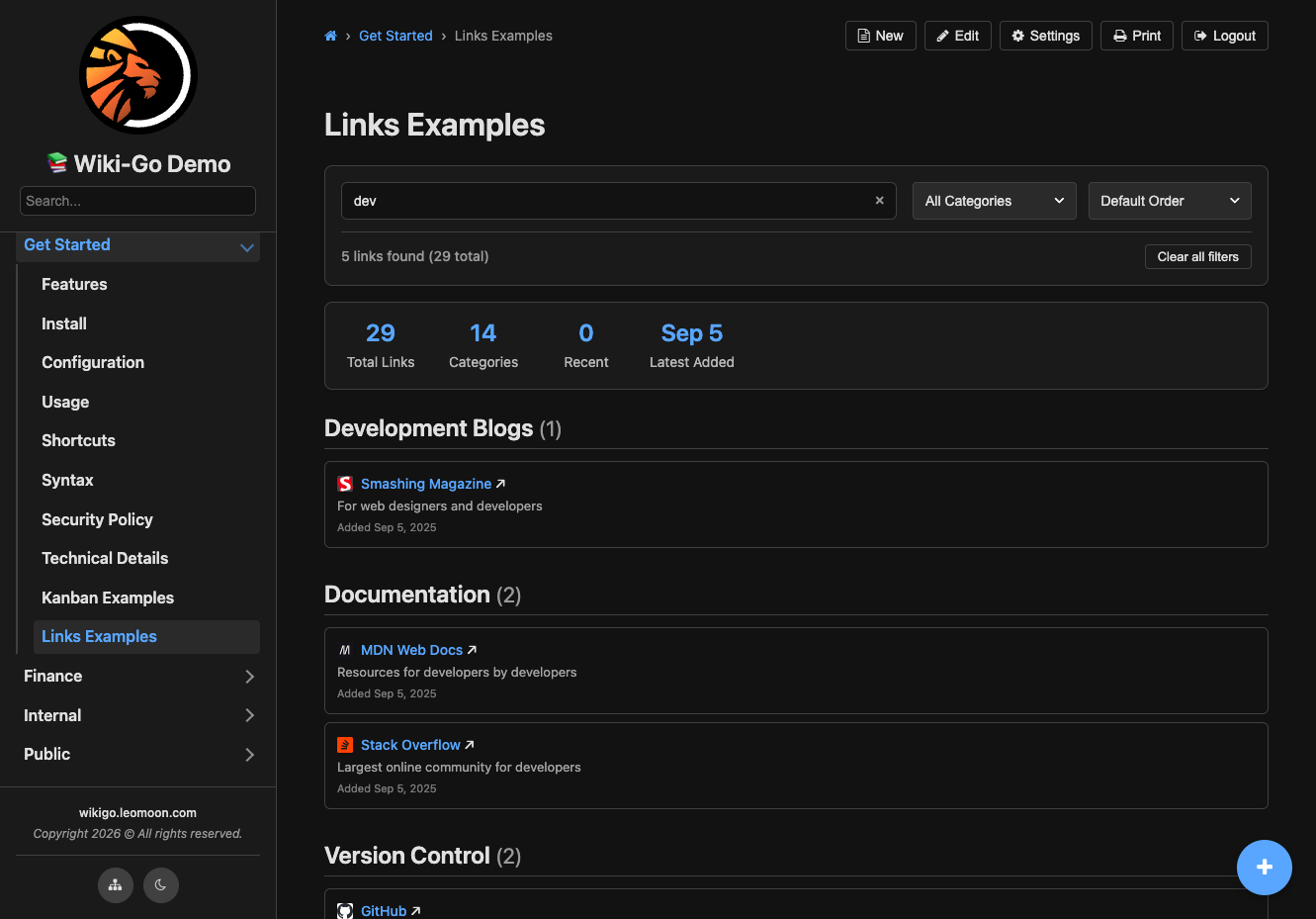Expand the Finance section
The image size is (1316, 919).
click(138, 677)
